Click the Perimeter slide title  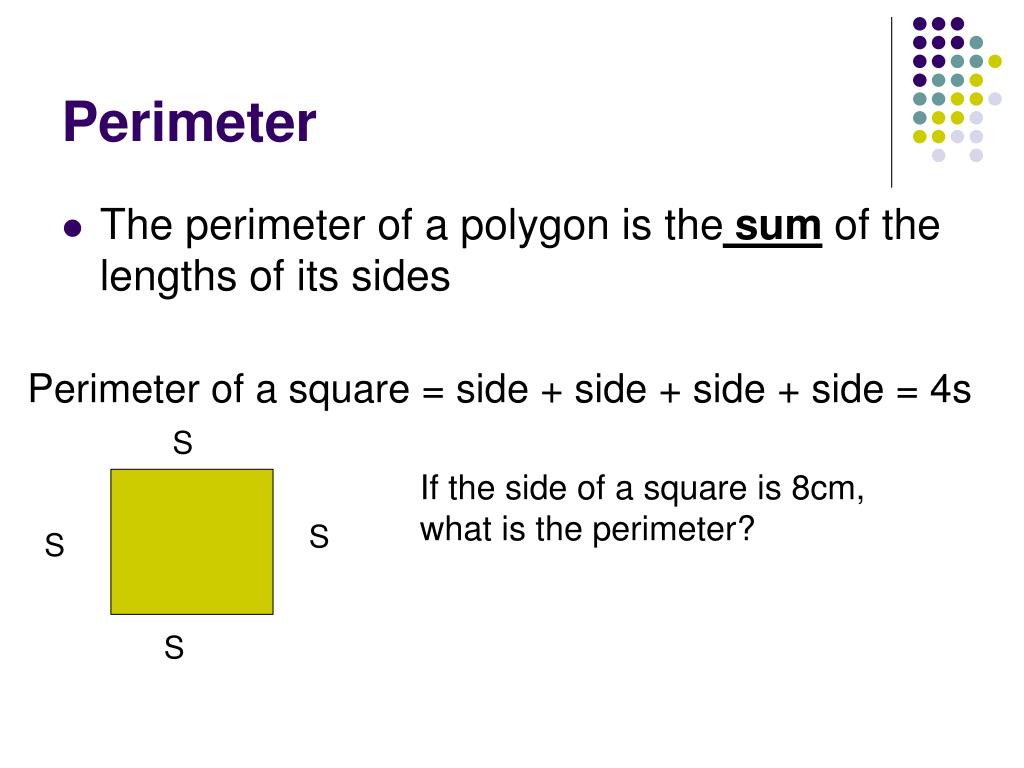pos(189,122)
